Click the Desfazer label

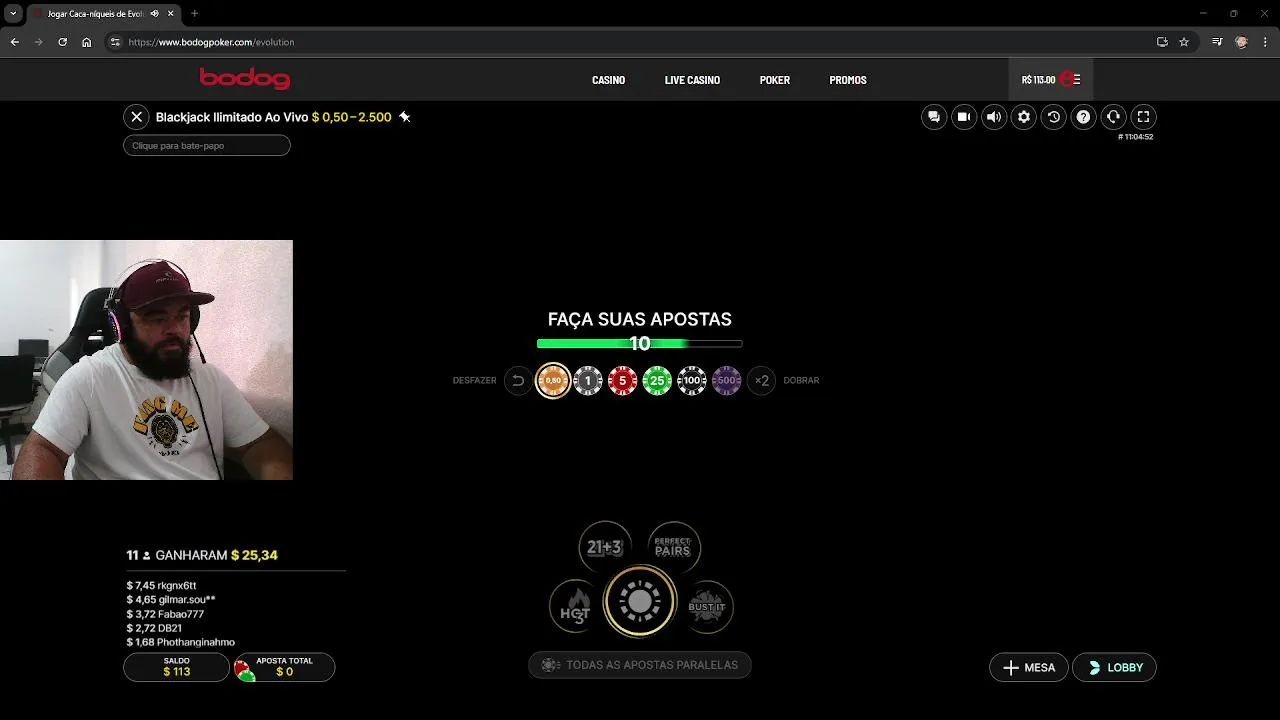click(x=475, y=381)
